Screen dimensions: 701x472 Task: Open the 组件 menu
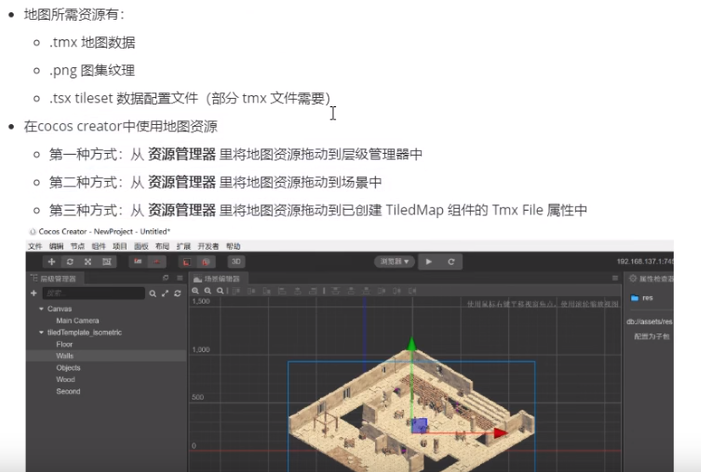[98, 246]
